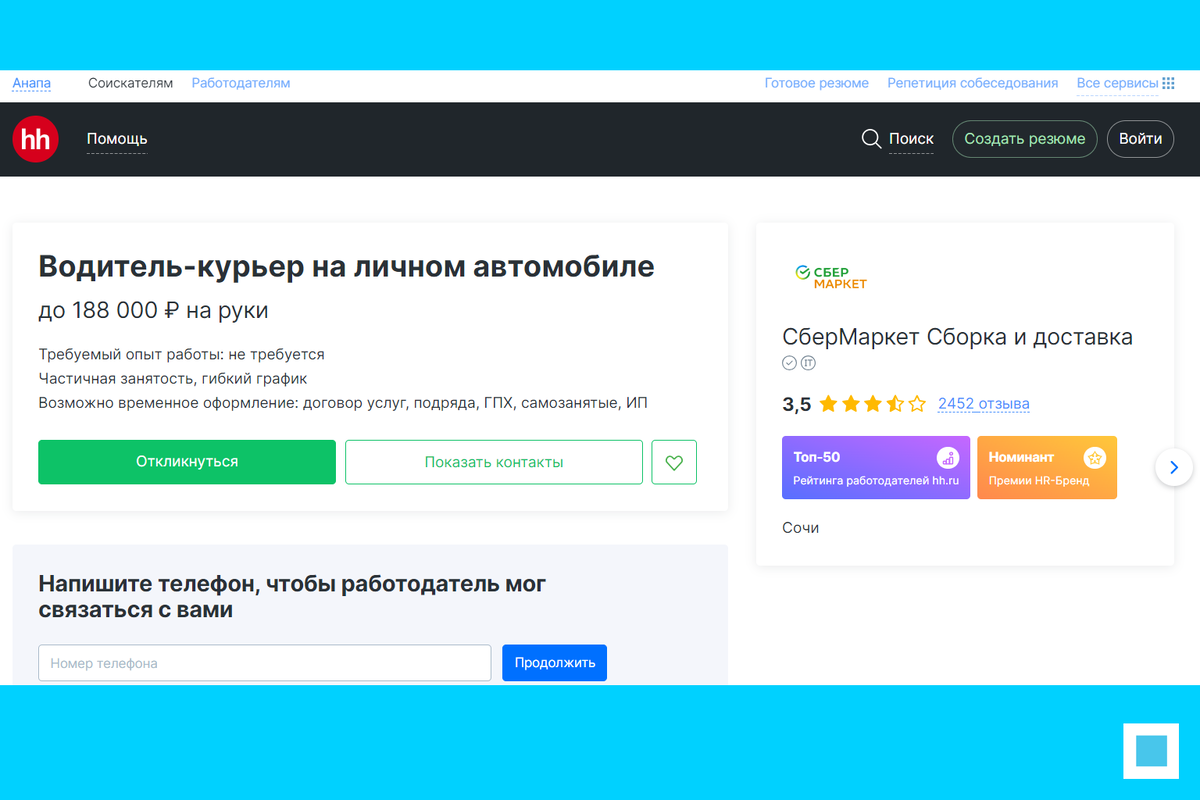The width and height of the screenshot is (1200, 800).
Task: Switch to Соискателям tab
Action: pos(131,83)
